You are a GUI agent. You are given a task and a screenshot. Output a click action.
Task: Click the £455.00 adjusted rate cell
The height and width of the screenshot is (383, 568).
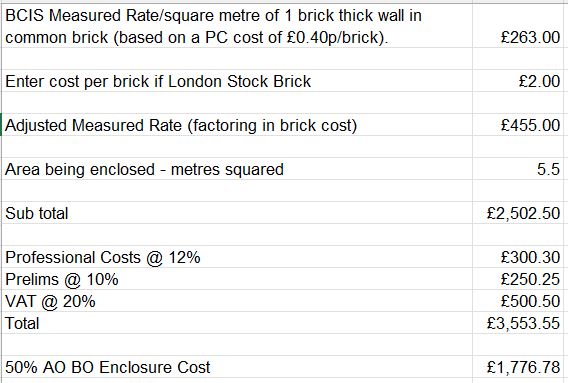(520, 125)
